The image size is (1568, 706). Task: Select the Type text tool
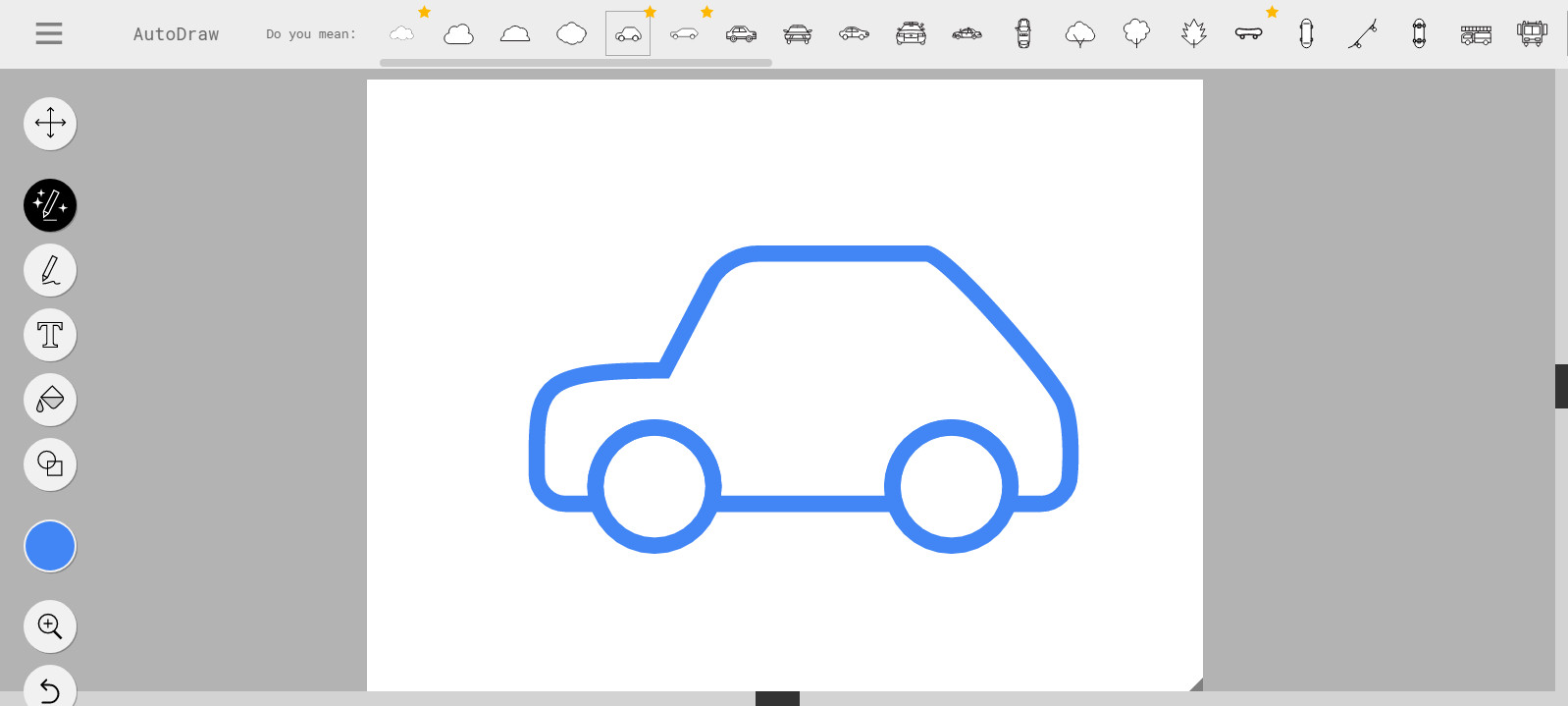(x=50, y=335)
